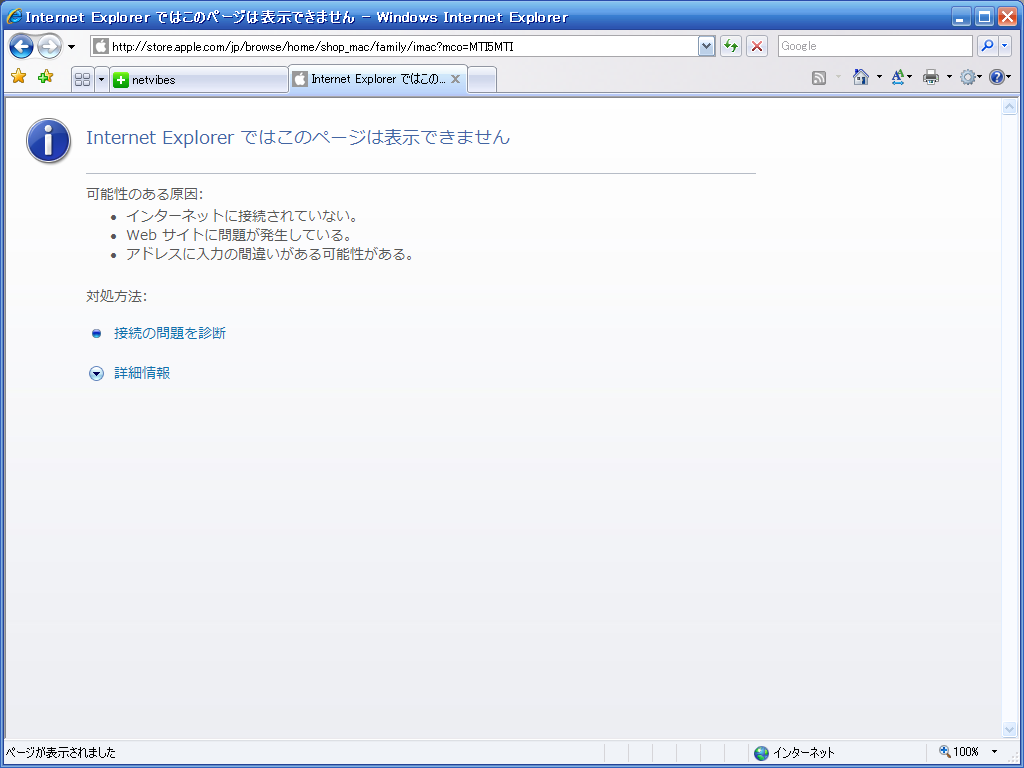Click the Print icon
Image resolution: width=1024 pixels, height=768 pixels.
tap(931, 78)
